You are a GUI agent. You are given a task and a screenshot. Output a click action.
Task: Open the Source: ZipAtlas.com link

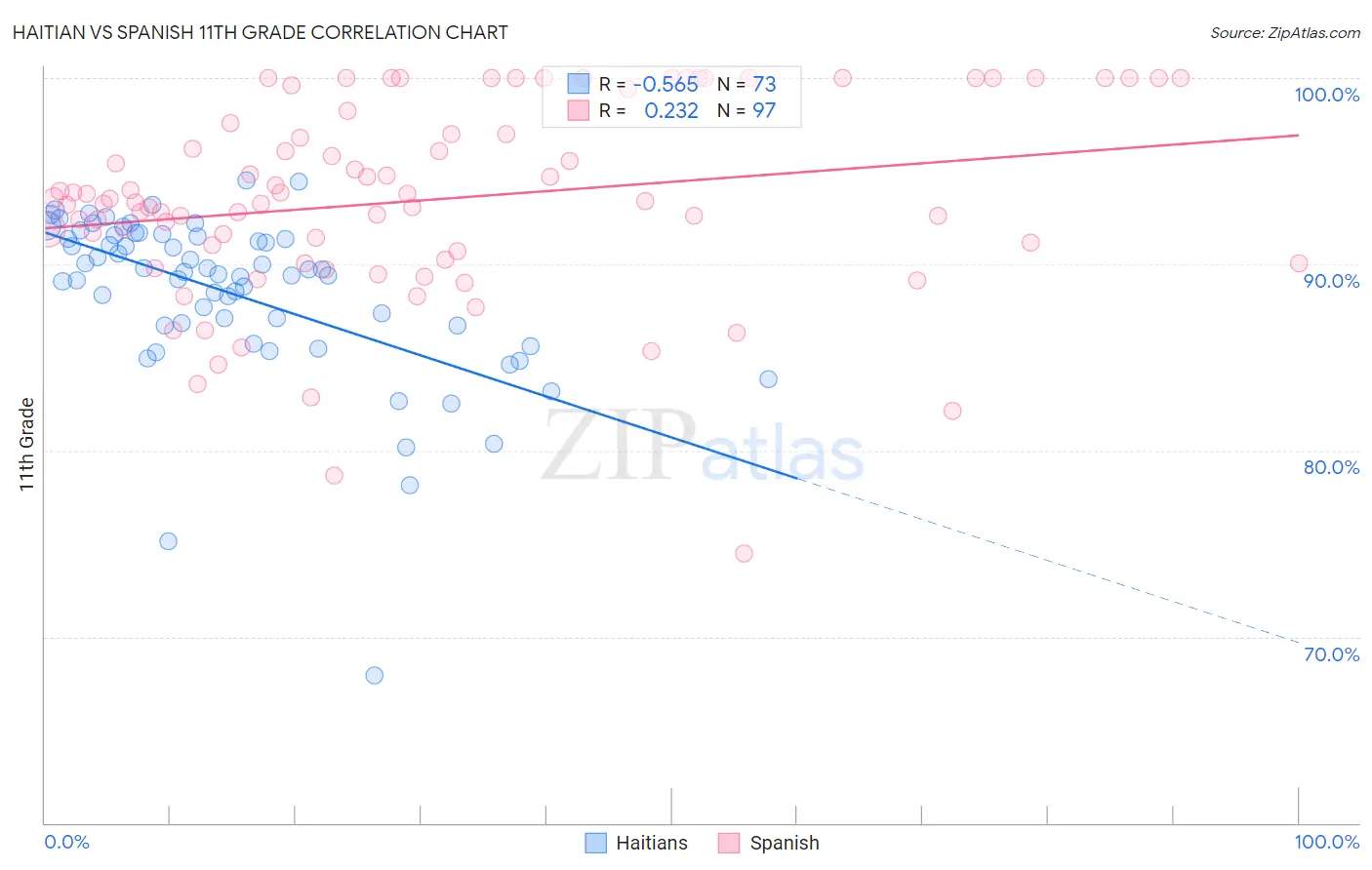point(1285,32)
